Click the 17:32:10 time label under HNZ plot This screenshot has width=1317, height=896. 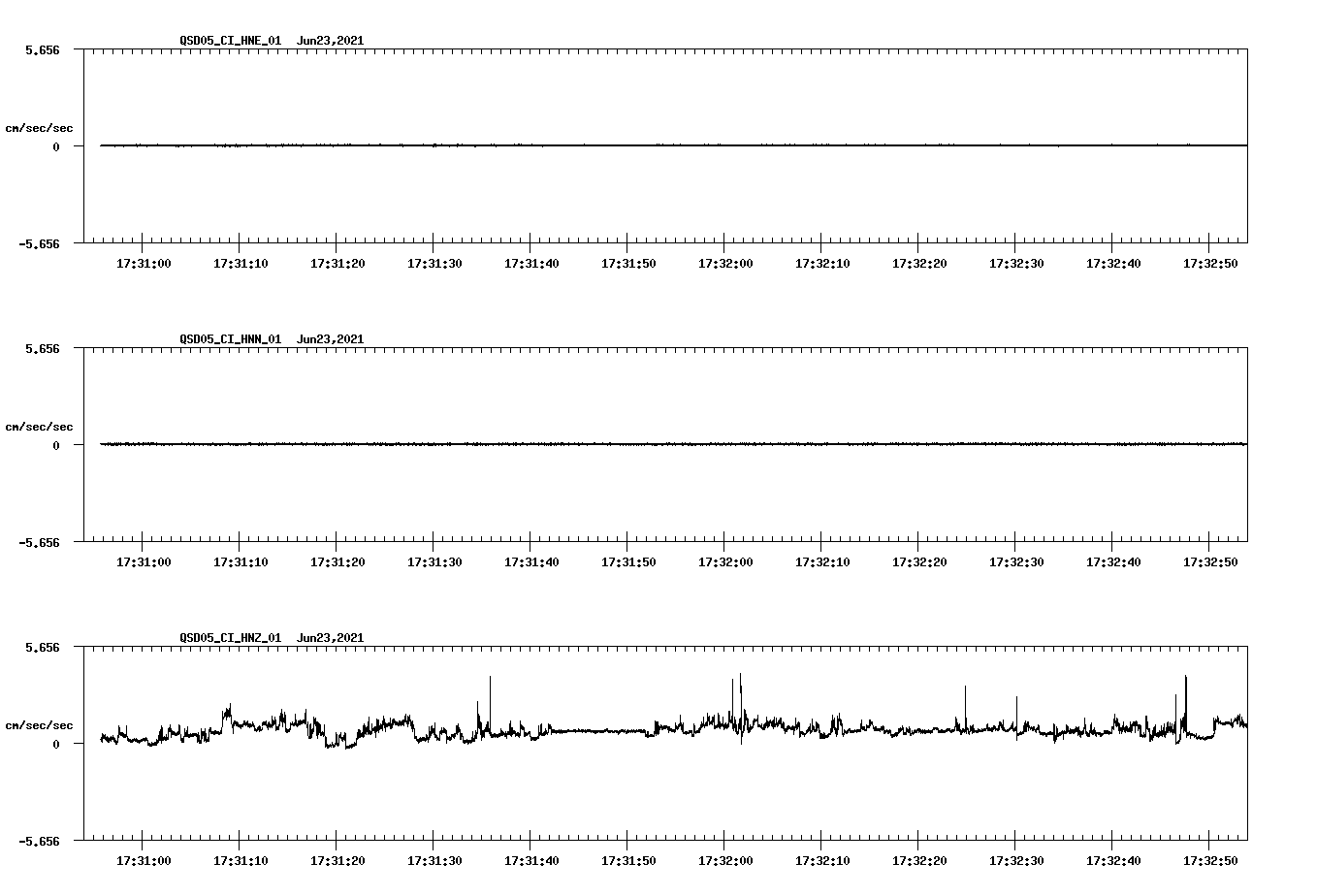pyautogui.click(x=822, y=860)
